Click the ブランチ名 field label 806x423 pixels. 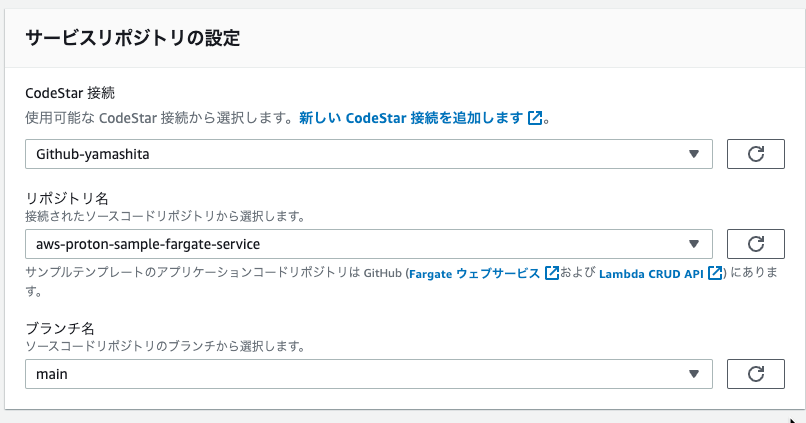(60, 328)
